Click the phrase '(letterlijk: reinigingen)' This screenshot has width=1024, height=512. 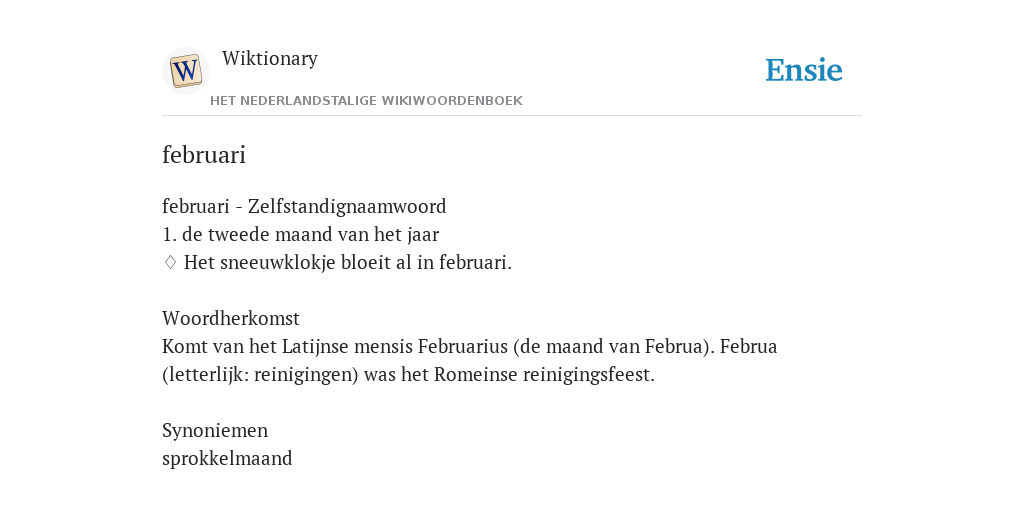(261, 375)
